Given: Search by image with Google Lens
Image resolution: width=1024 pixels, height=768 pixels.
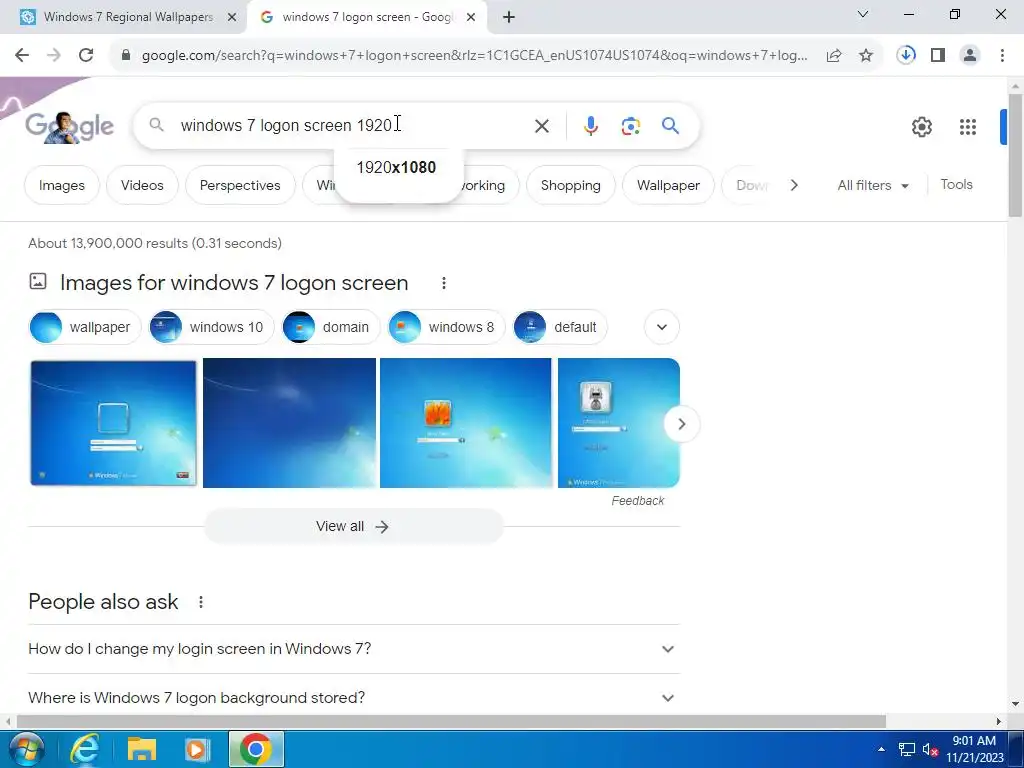Looking at the screenshot, I should [630, 126].
